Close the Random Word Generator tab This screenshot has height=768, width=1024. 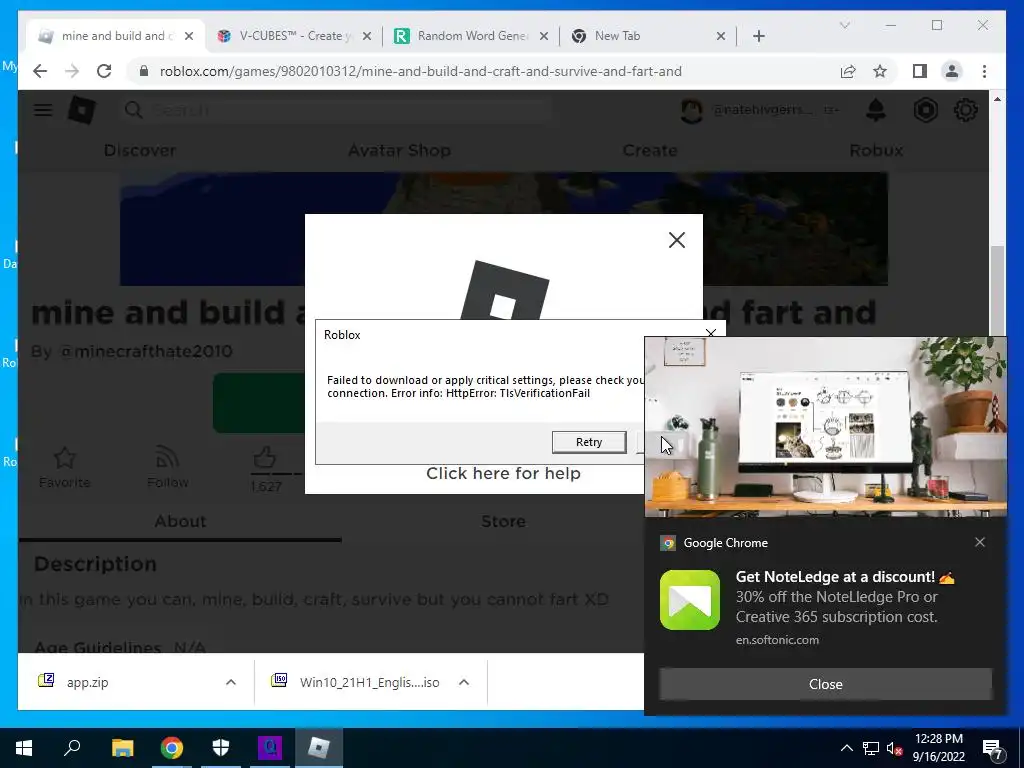click(543, 36)
